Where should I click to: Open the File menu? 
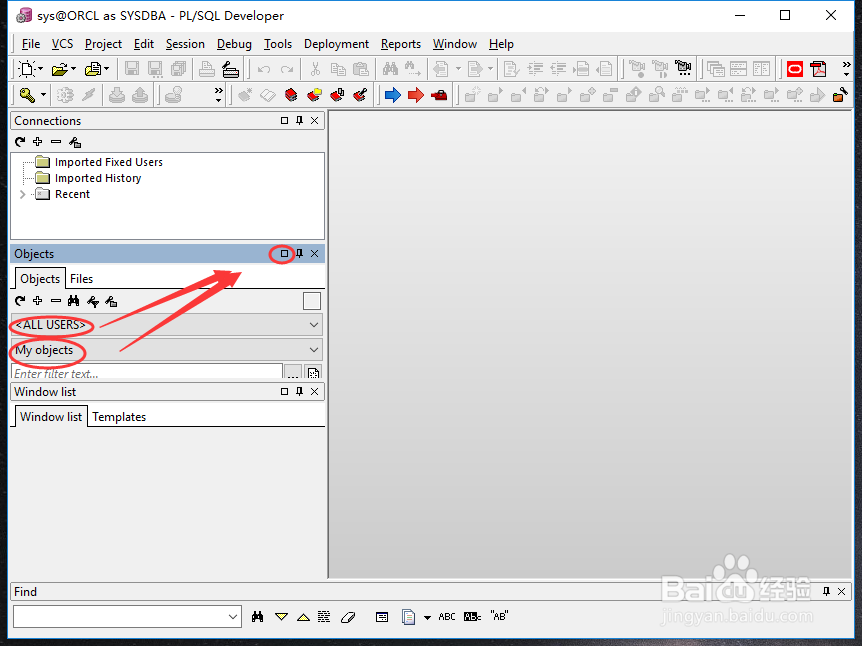tap(31, 44)
